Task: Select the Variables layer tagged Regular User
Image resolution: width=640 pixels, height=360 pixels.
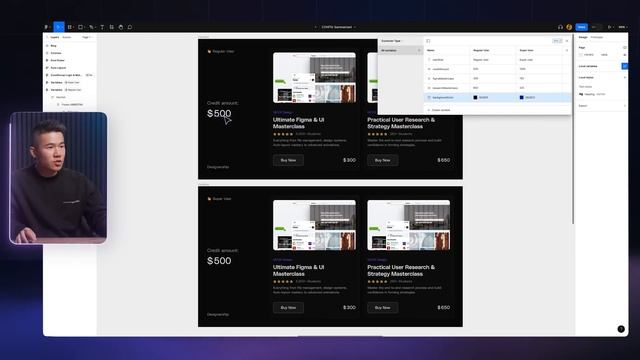Action: (69, 90)
